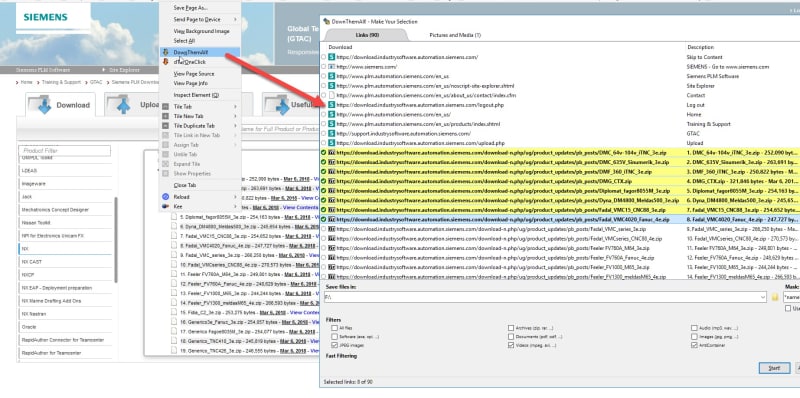The height and width of the screenshot is (398, 800).
Task: Enable the Documents (pdf, odf) filter
Action: pos(511,337)
